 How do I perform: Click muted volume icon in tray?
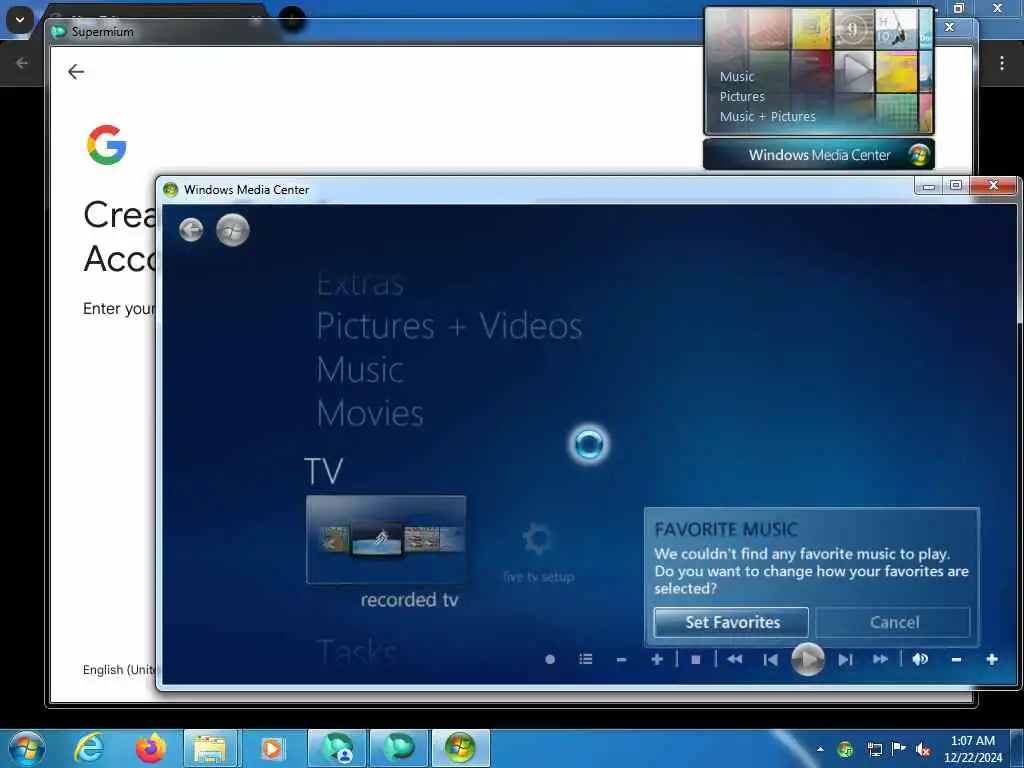tap(923, 749)
